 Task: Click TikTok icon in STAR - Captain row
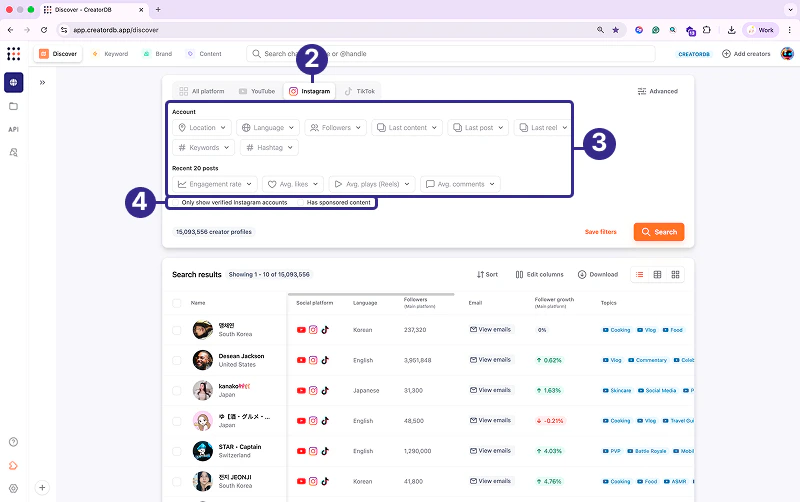(325, 451)
